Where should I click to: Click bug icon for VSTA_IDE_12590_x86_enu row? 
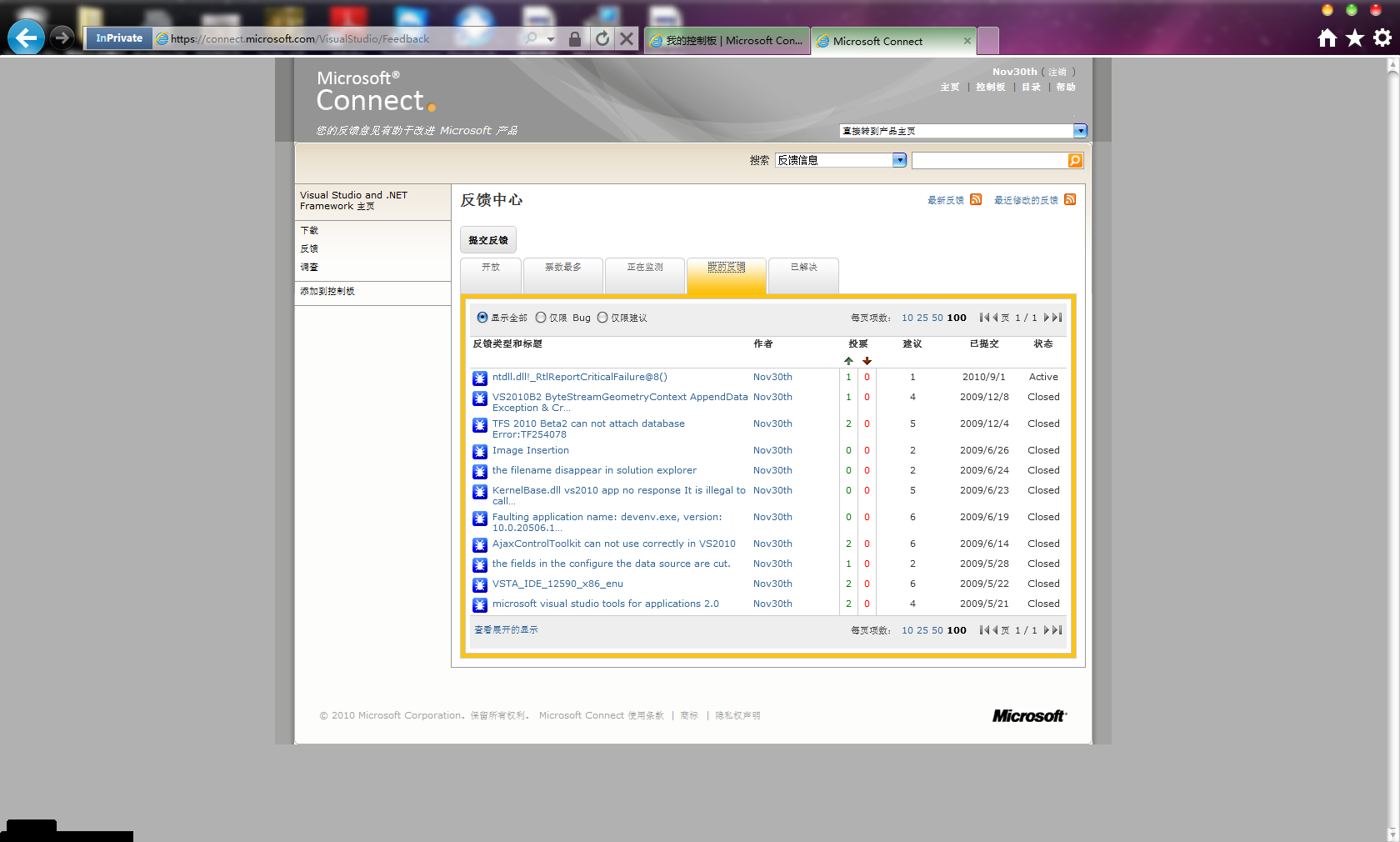tap(480, 585)
